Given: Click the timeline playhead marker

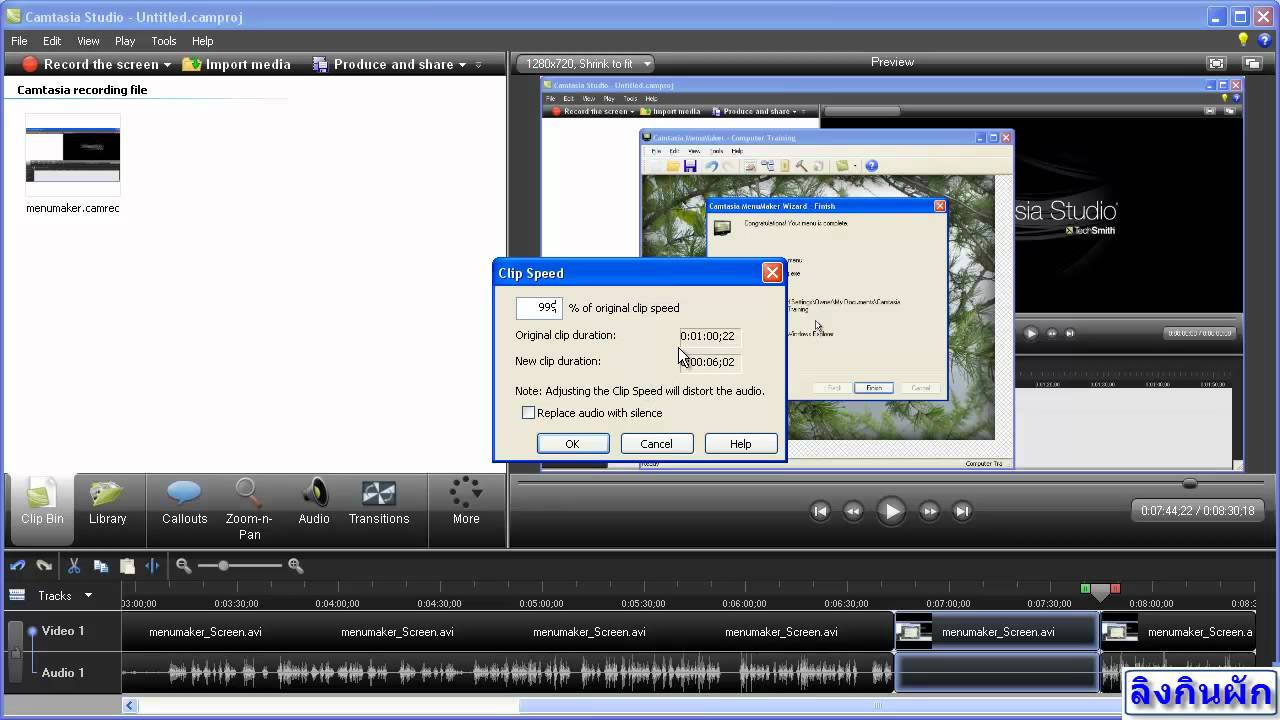Looking at the screenshot, I should 1100,592.
